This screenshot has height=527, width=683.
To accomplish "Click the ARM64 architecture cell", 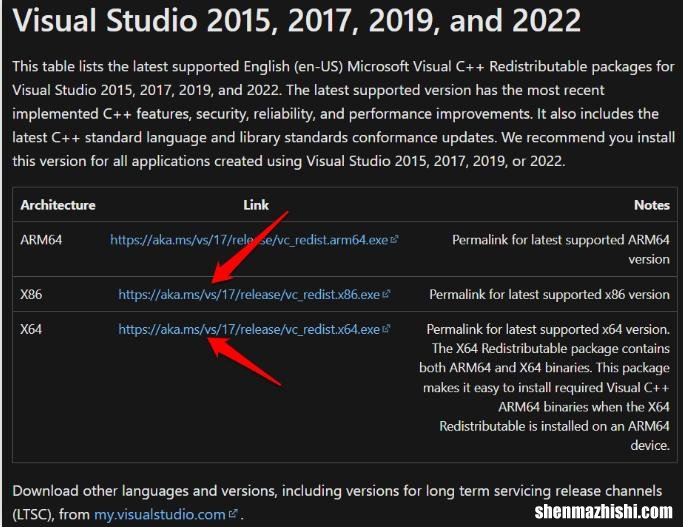I will (x=41, y=240).
